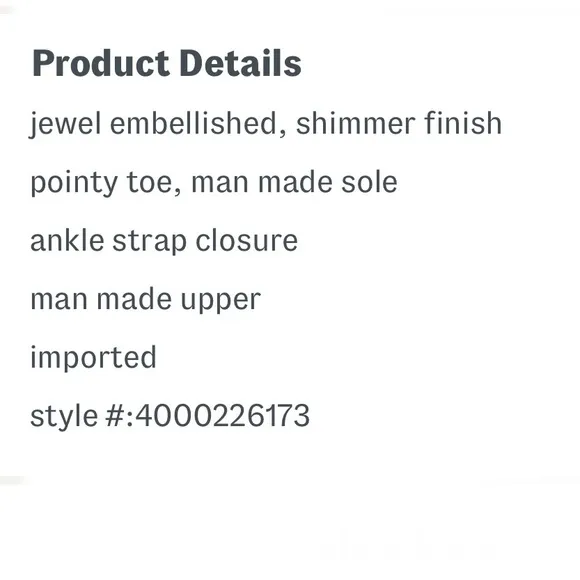Click the imported text line
This screenshot has width=580, height=580.
(x=93, y=358)
